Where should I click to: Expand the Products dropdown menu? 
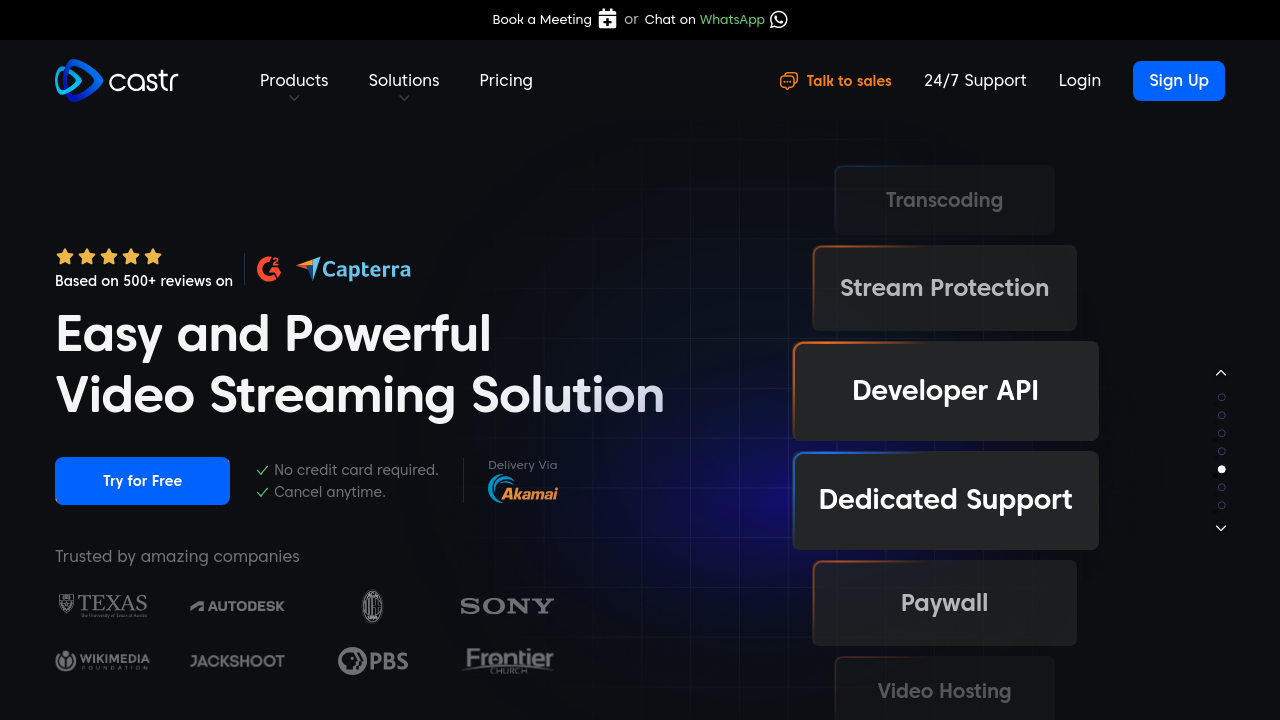tap(294, 81)
